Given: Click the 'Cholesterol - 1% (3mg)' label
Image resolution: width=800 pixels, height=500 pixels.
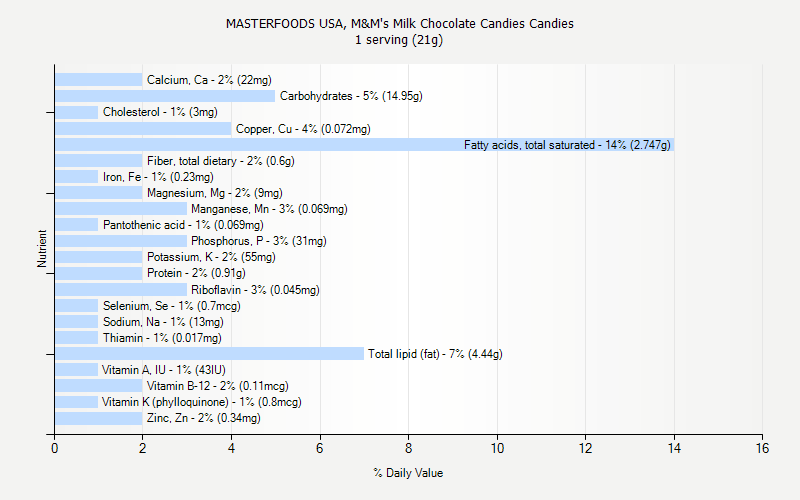Looking at the screenshot, I should point(160,112).
